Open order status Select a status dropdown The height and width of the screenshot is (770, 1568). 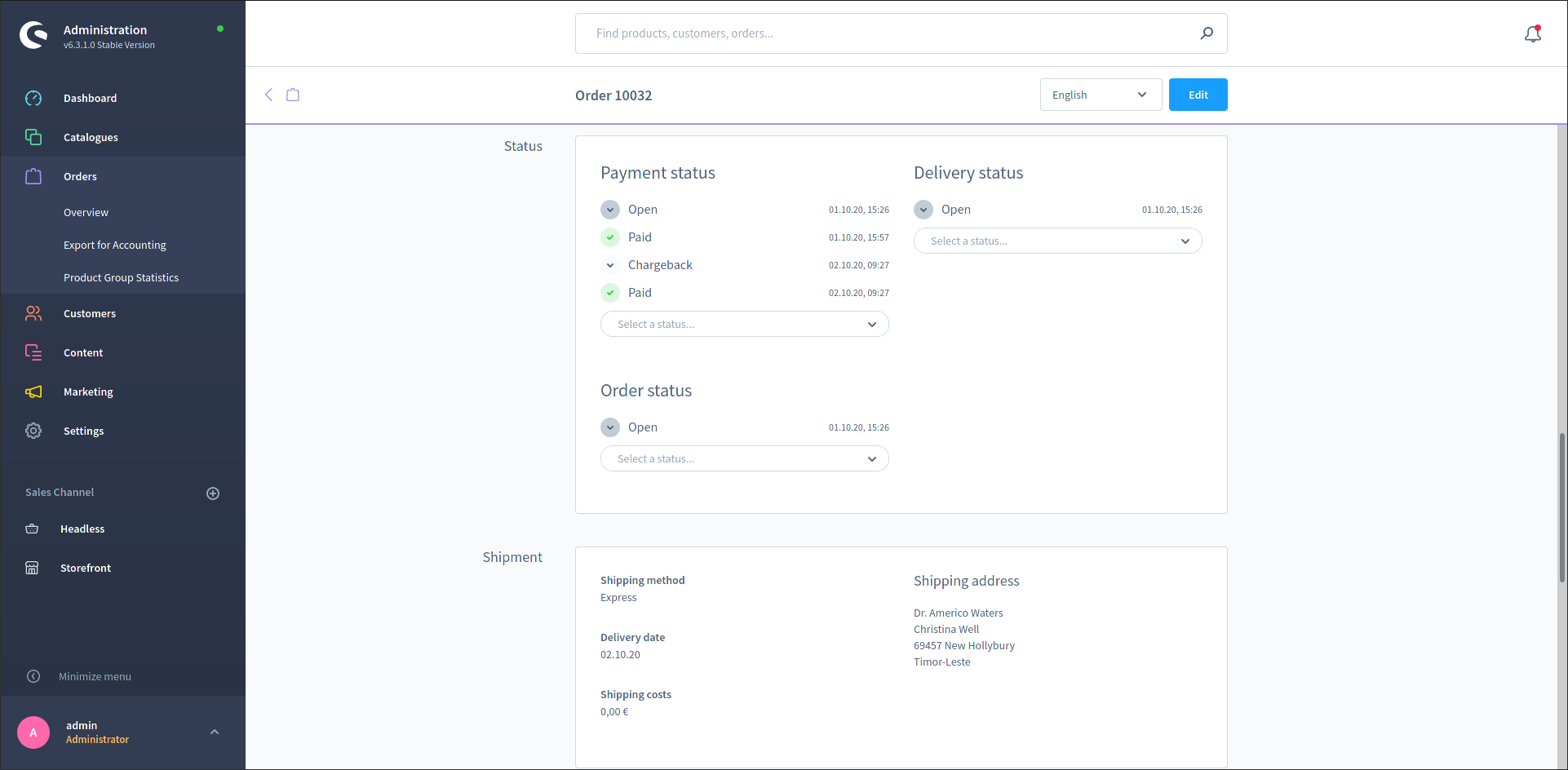745,458
